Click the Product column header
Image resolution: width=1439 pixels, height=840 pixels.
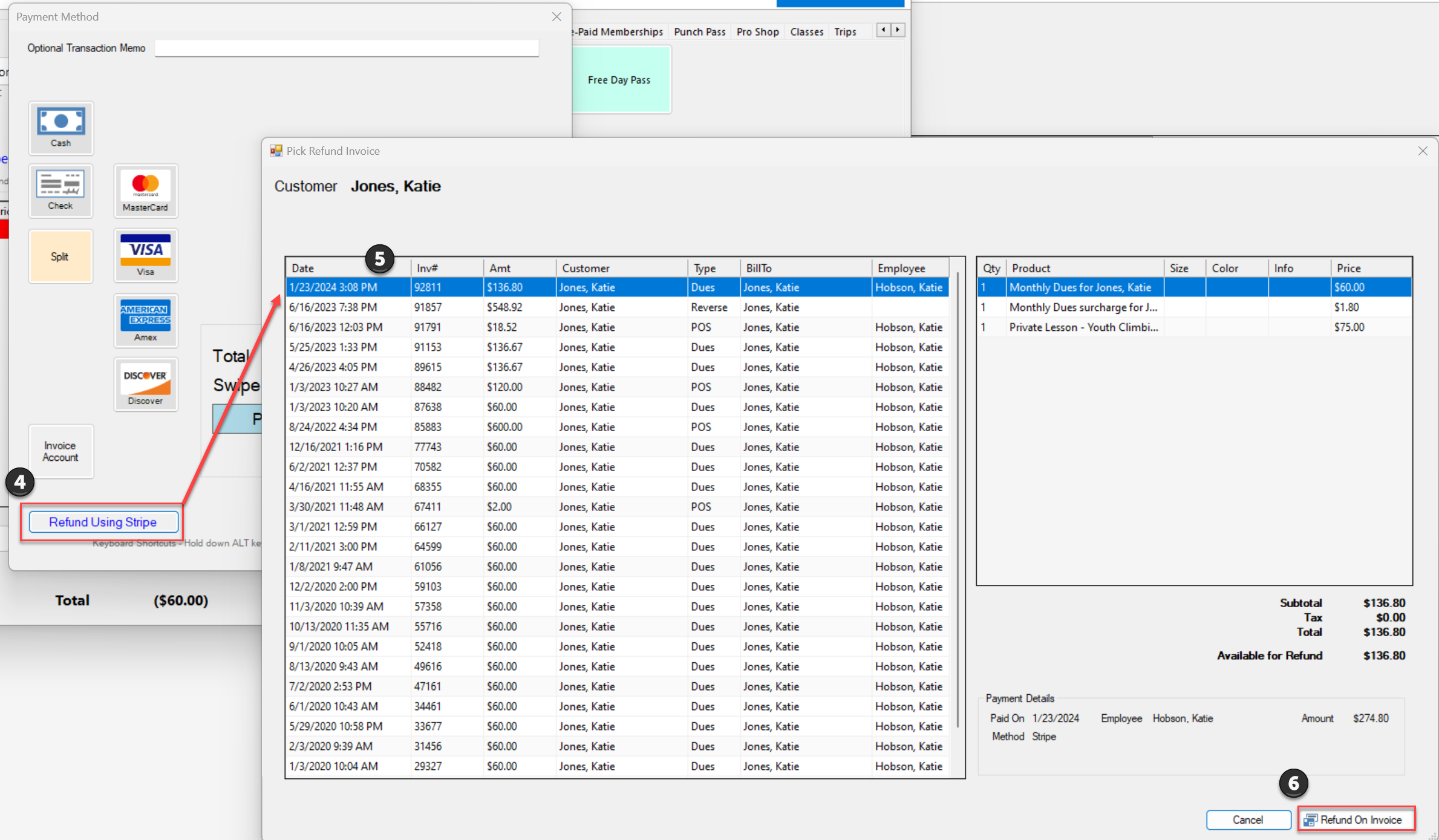(x=1085, y=268)
